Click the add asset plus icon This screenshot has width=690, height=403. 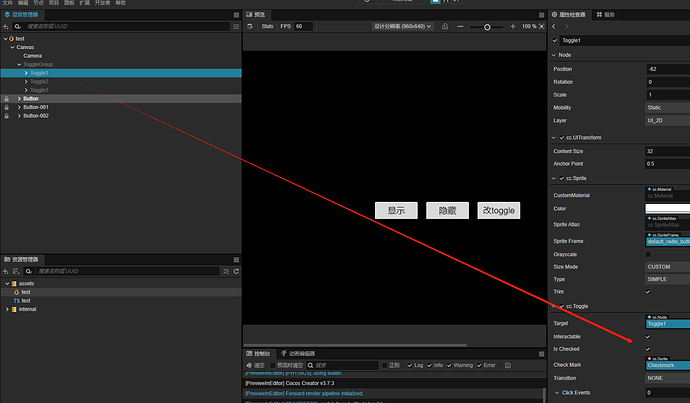click(6, 271)
